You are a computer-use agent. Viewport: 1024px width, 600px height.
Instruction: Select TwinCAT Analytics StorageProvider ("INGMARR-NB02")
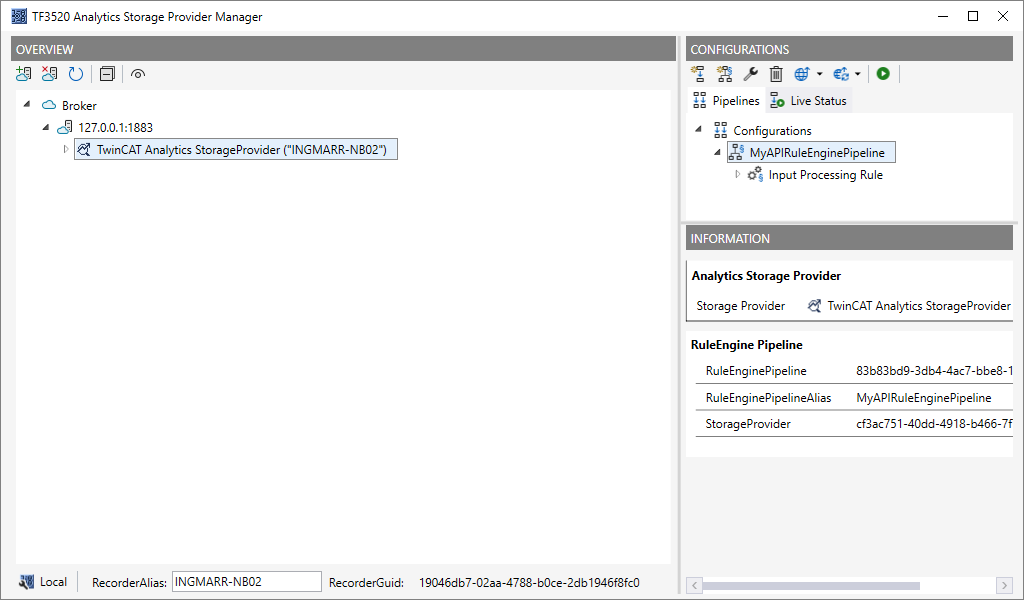[x=236, y=150]
